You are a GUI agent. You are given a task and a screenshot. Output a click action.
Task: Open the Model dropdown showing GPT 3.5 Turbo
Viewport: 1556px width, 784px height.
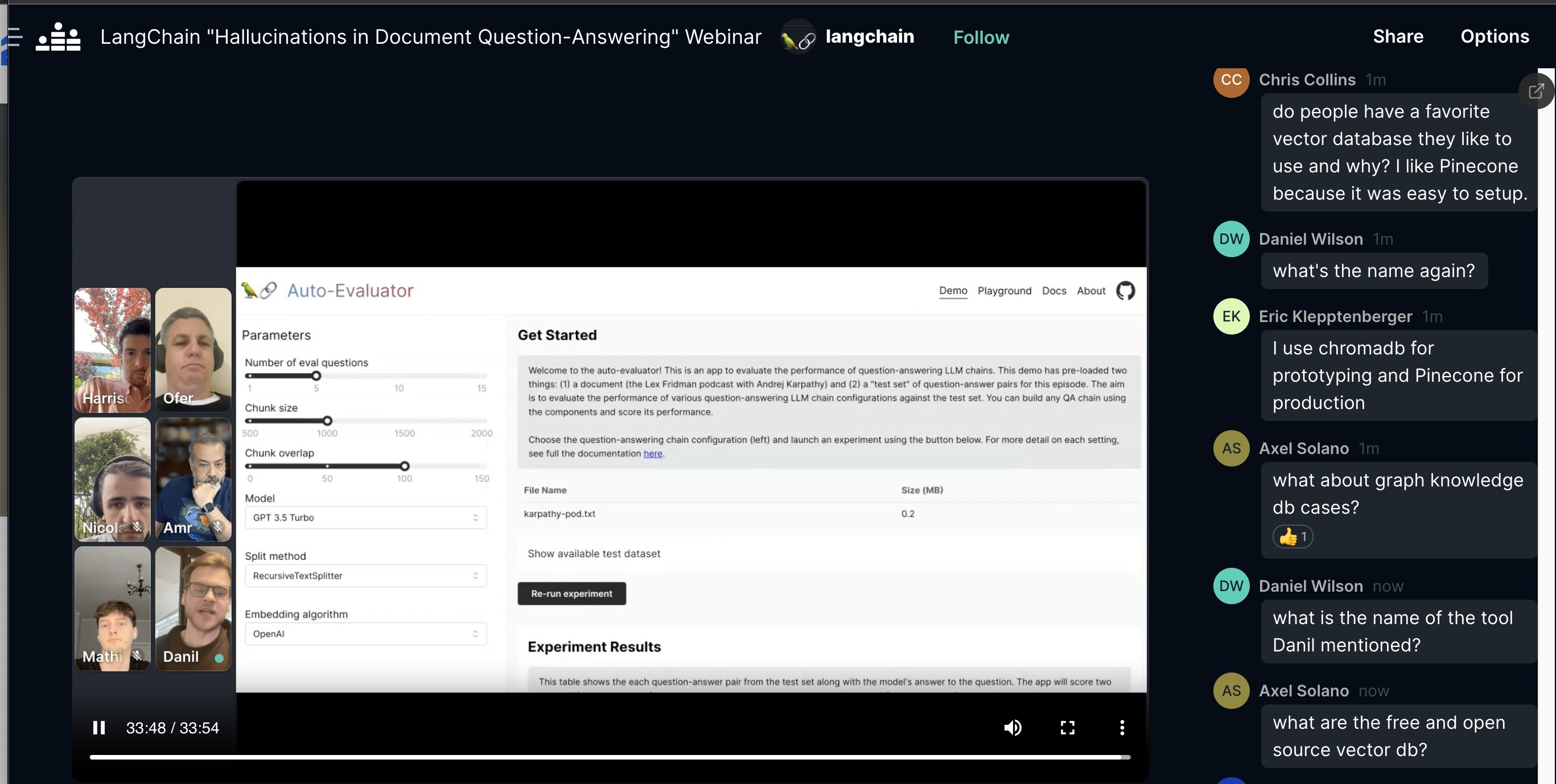tap(365, 518)
